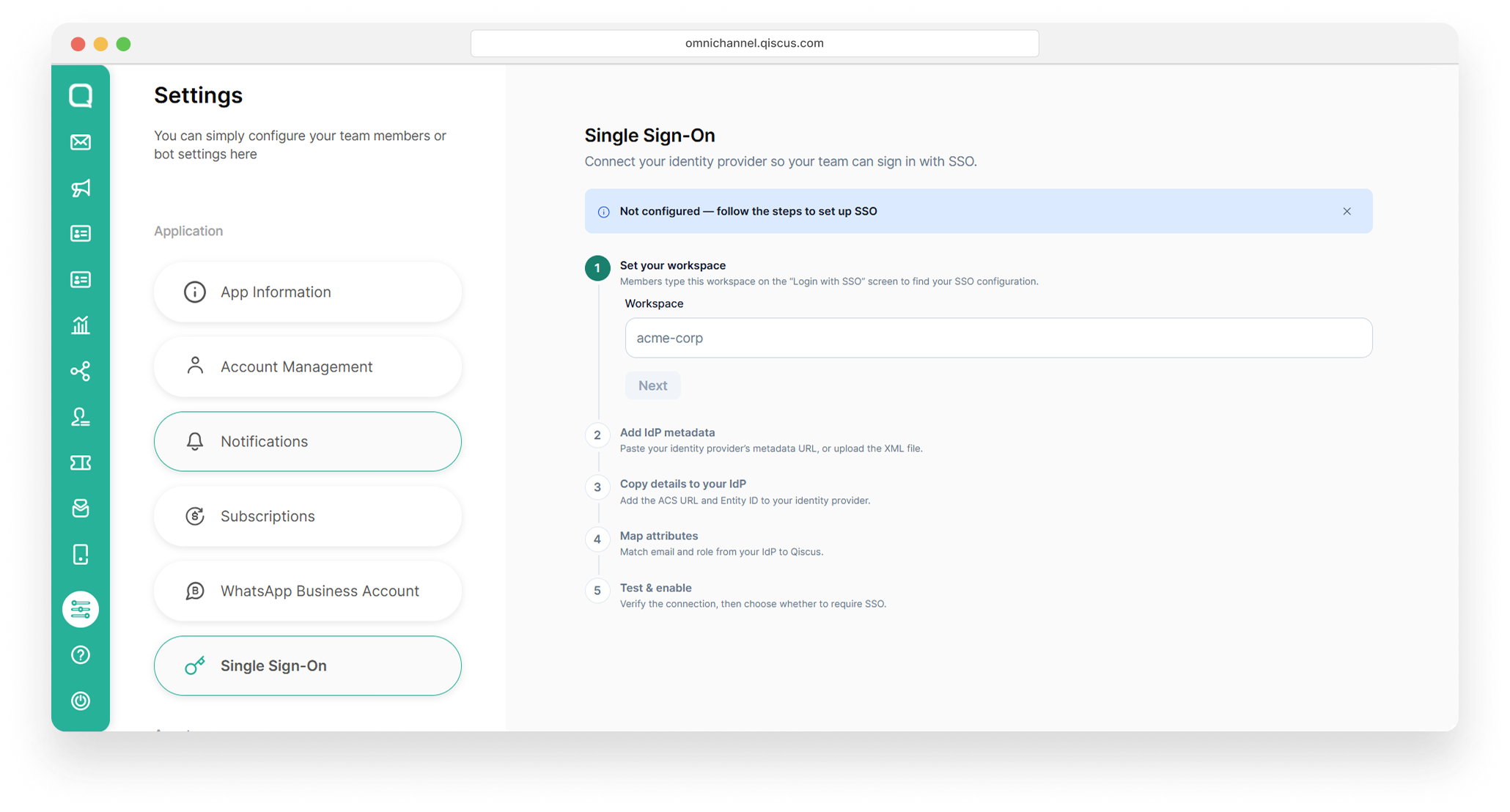Click the Next button under Workspace
Image resolution: width=1510 pixels, height=812 pixels.
pyautogui.click(x=652, y=385)
